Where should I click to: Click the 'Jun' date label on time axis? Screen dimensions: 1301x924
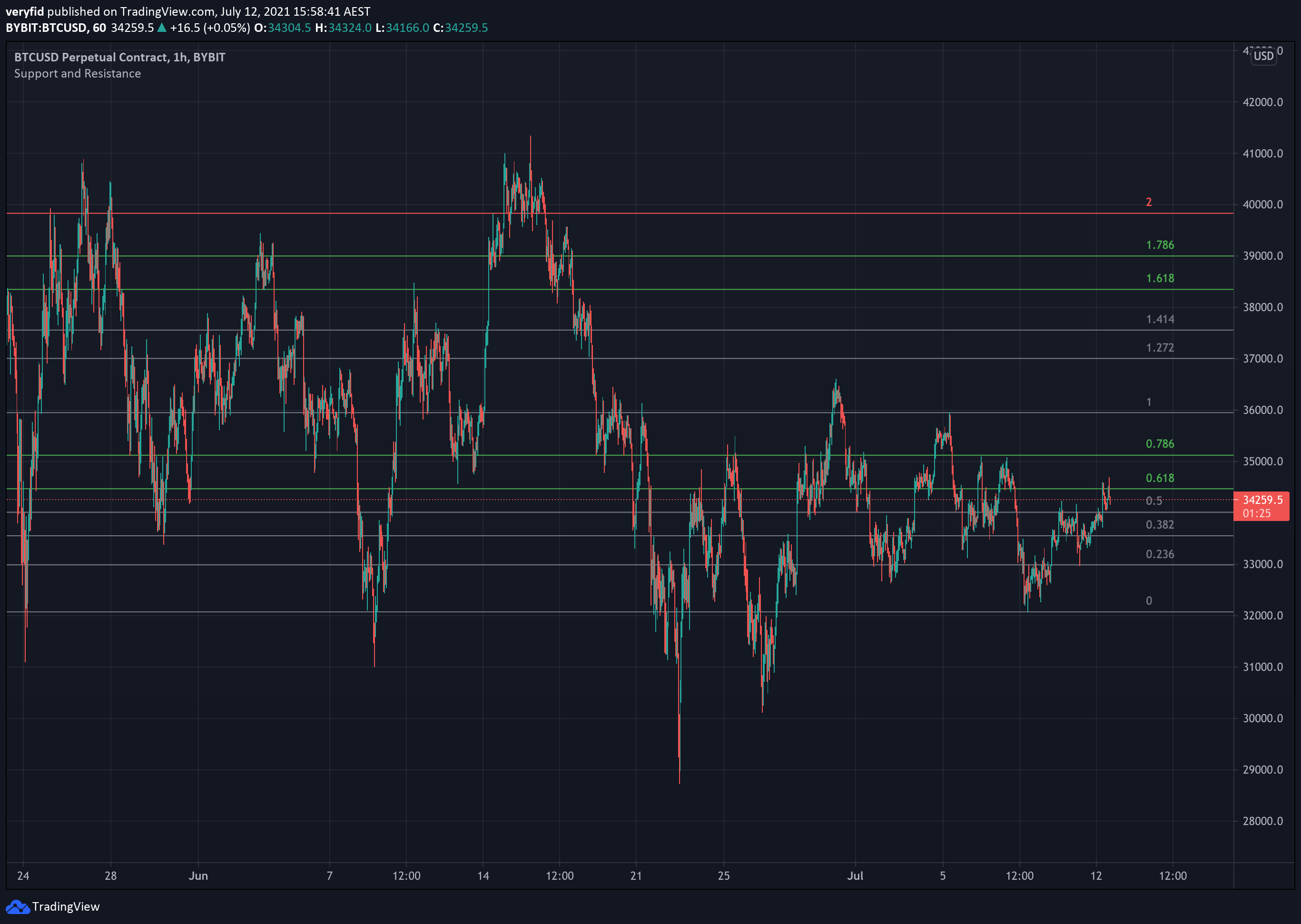(x=198, y=875)
